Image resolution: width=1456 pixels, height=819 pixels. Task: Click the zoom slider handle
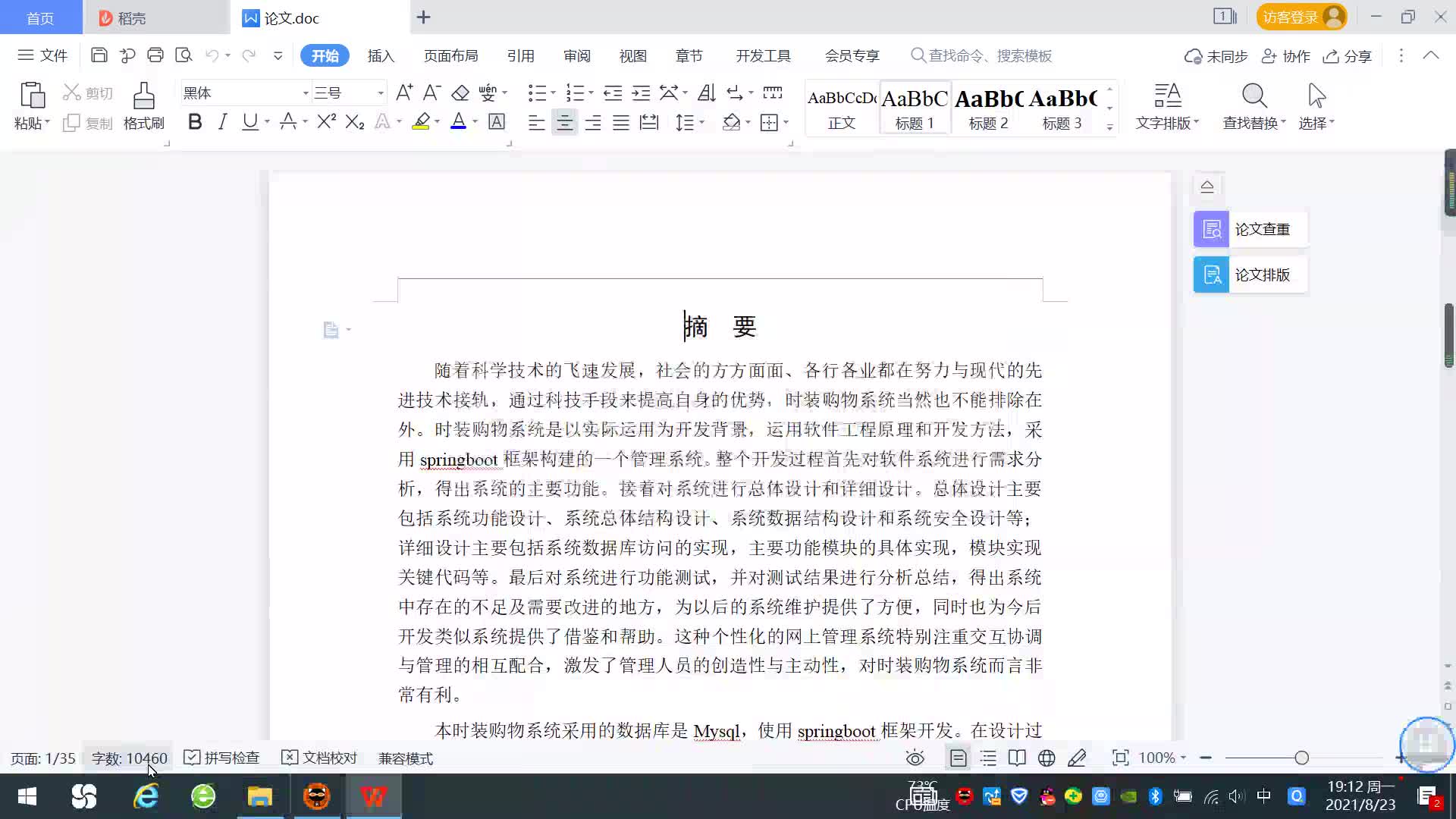click(x=1301, y=758)
